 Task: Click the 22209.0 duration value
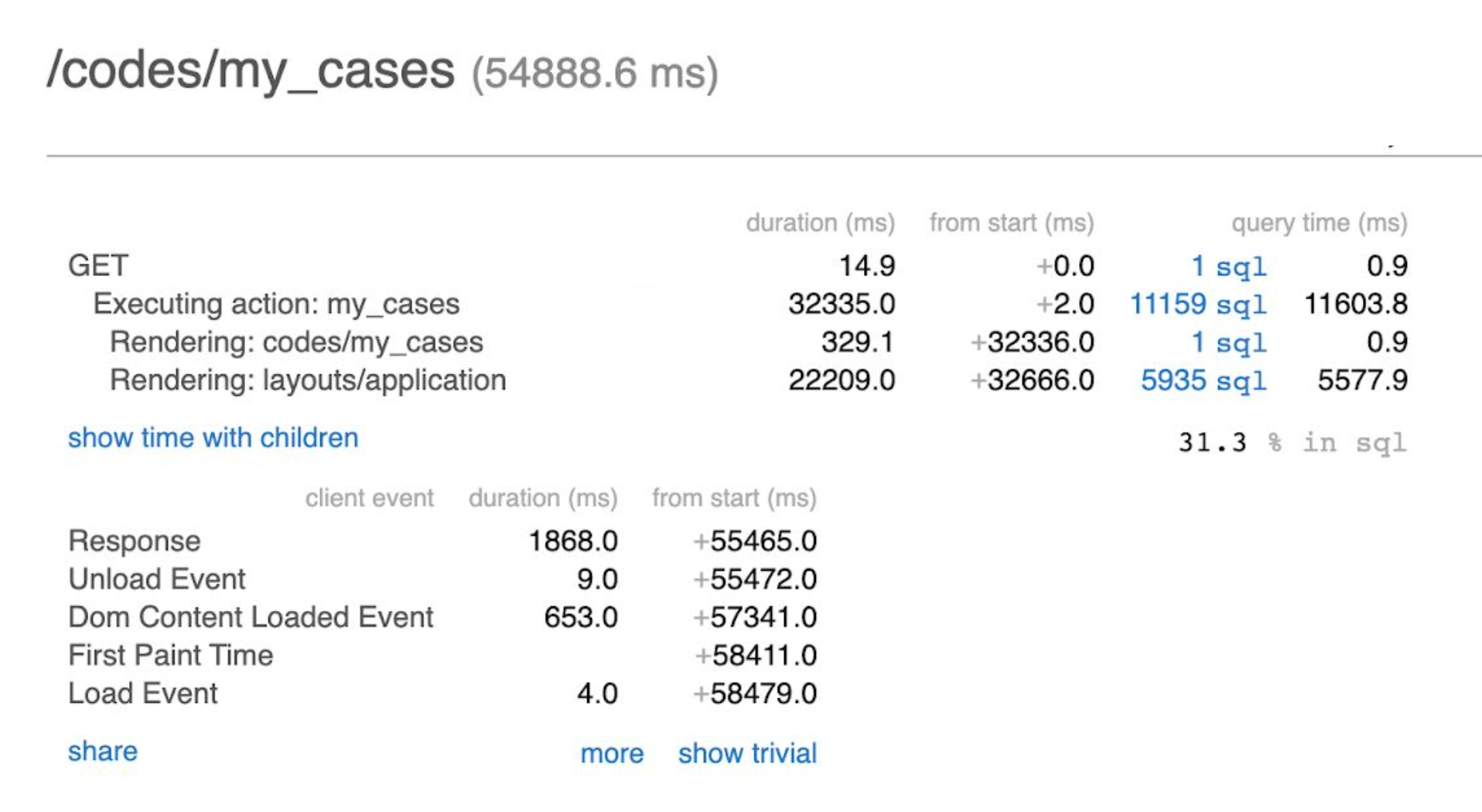842,380
